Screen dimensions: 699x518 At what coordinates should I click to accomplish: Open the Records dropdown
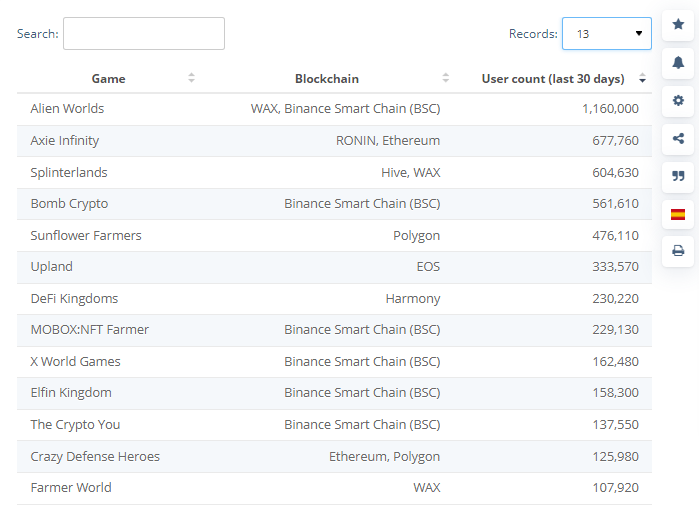(x=606, y=33)
